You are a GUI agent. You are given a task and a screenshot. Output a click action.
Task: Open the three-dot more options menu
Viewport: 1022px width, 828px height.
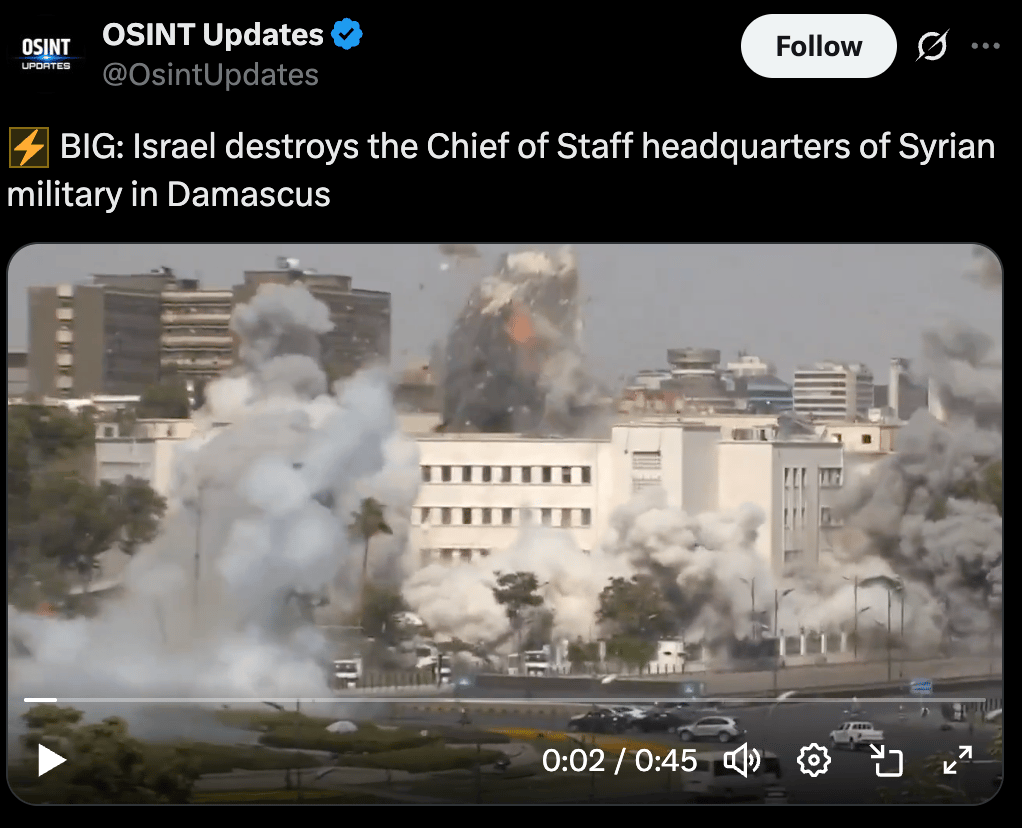[986, 46]
